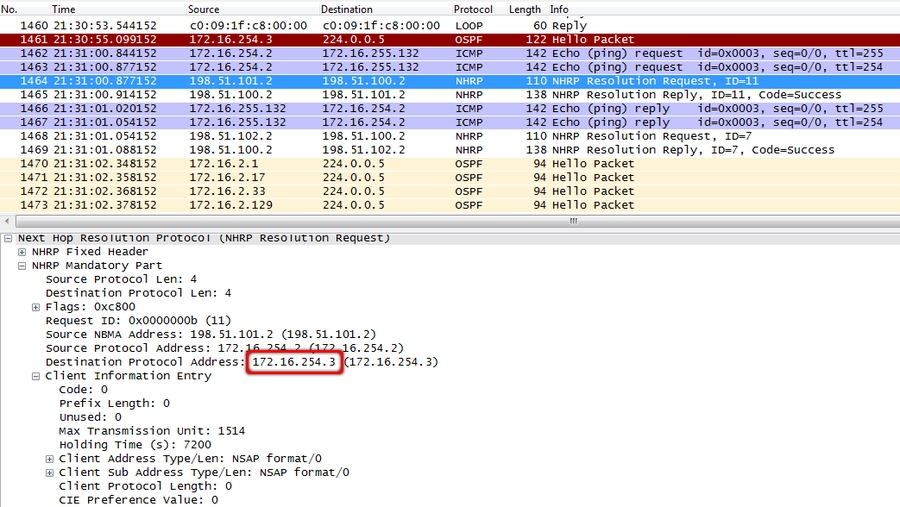Click the Source column header

(204, 9)
